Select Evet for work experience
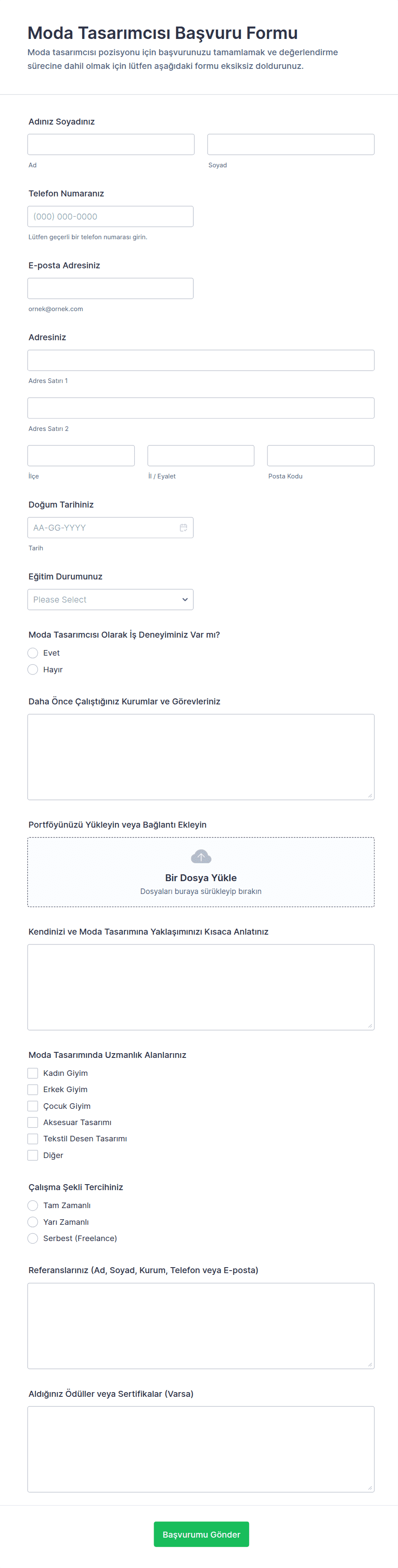Viewport: 398px width, 1568px height. 33,653
